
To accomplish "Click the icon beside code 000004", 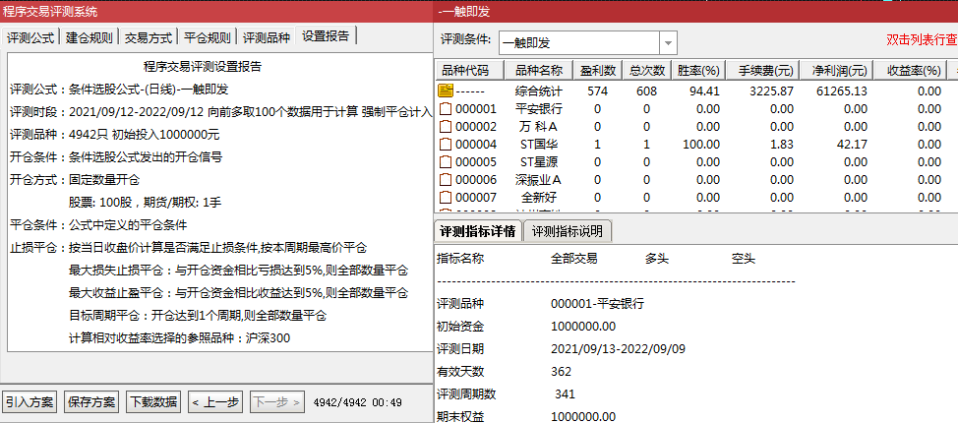I will coord(446,145).
